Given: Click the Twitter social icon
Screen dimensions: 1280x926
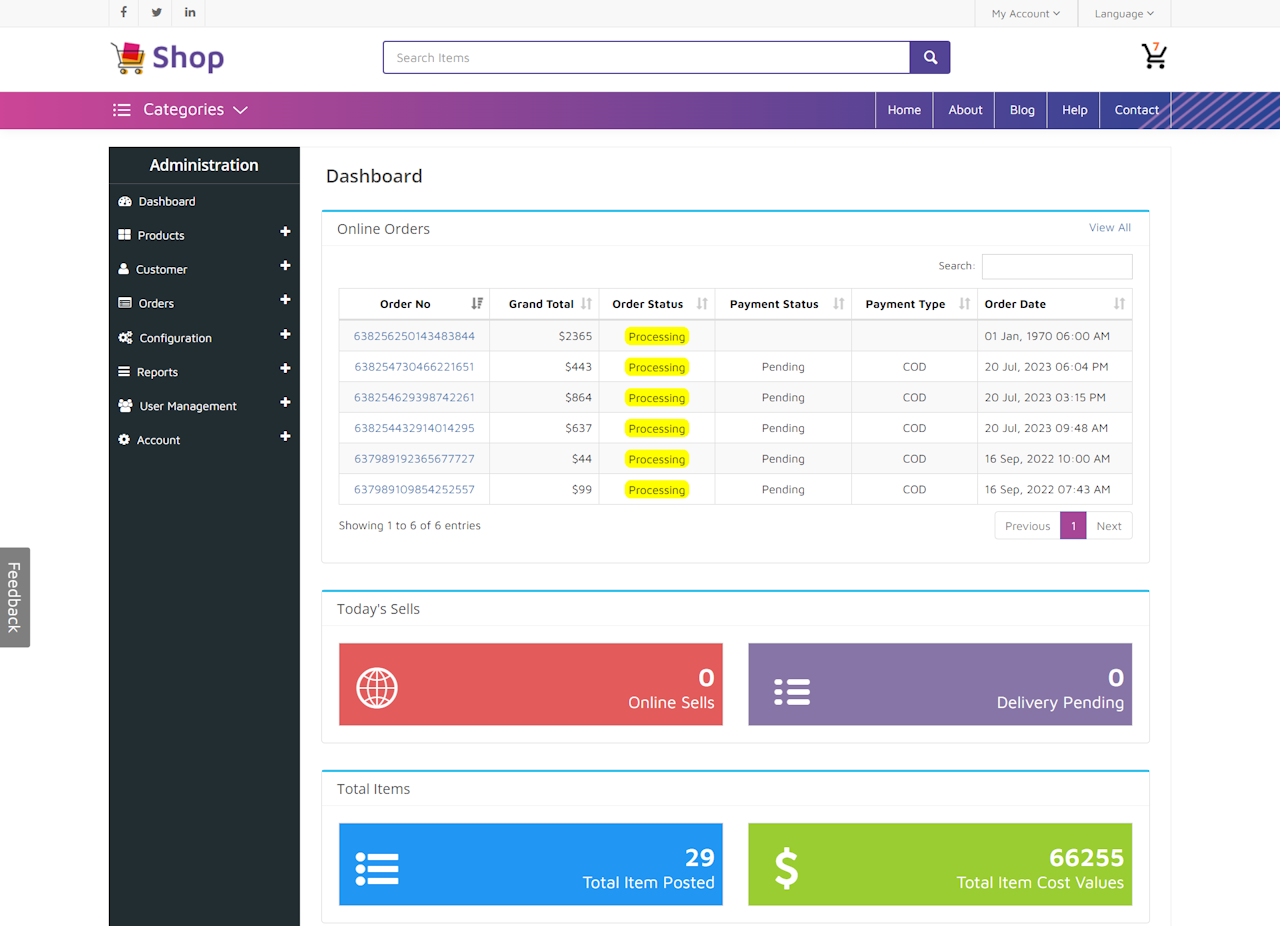Looking at the screenshot, I should point(156,13).
